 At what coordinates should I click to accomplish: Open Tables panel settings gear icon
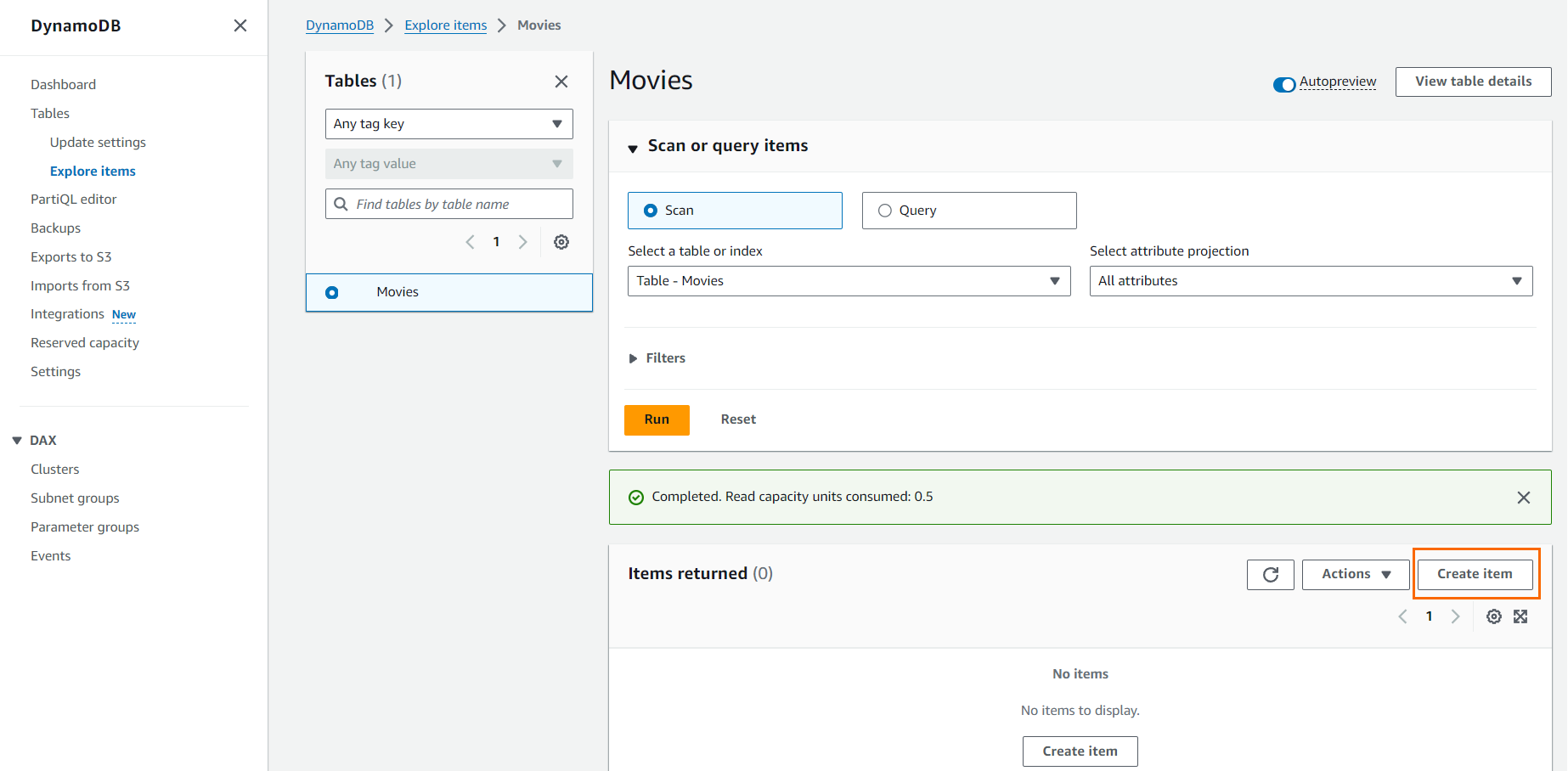tap(561, 242)
